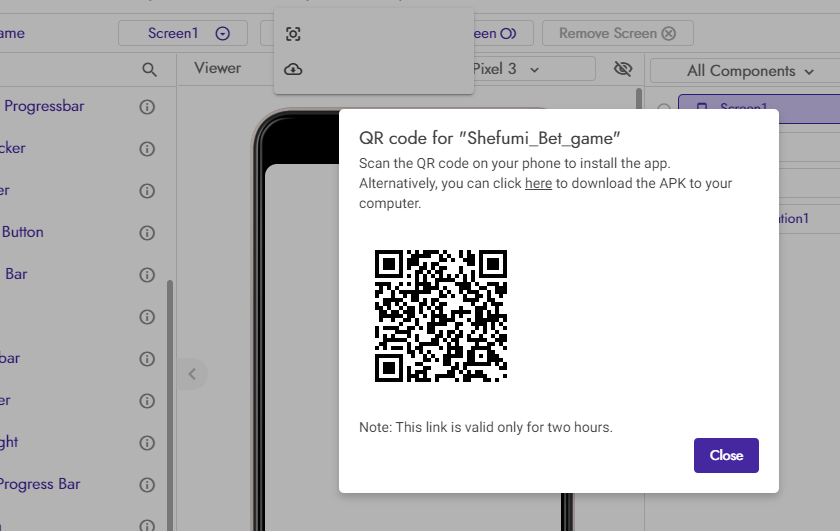
Task: Click the 'here' APK download link
Action: pyautogui.click(x=538, y=183)
